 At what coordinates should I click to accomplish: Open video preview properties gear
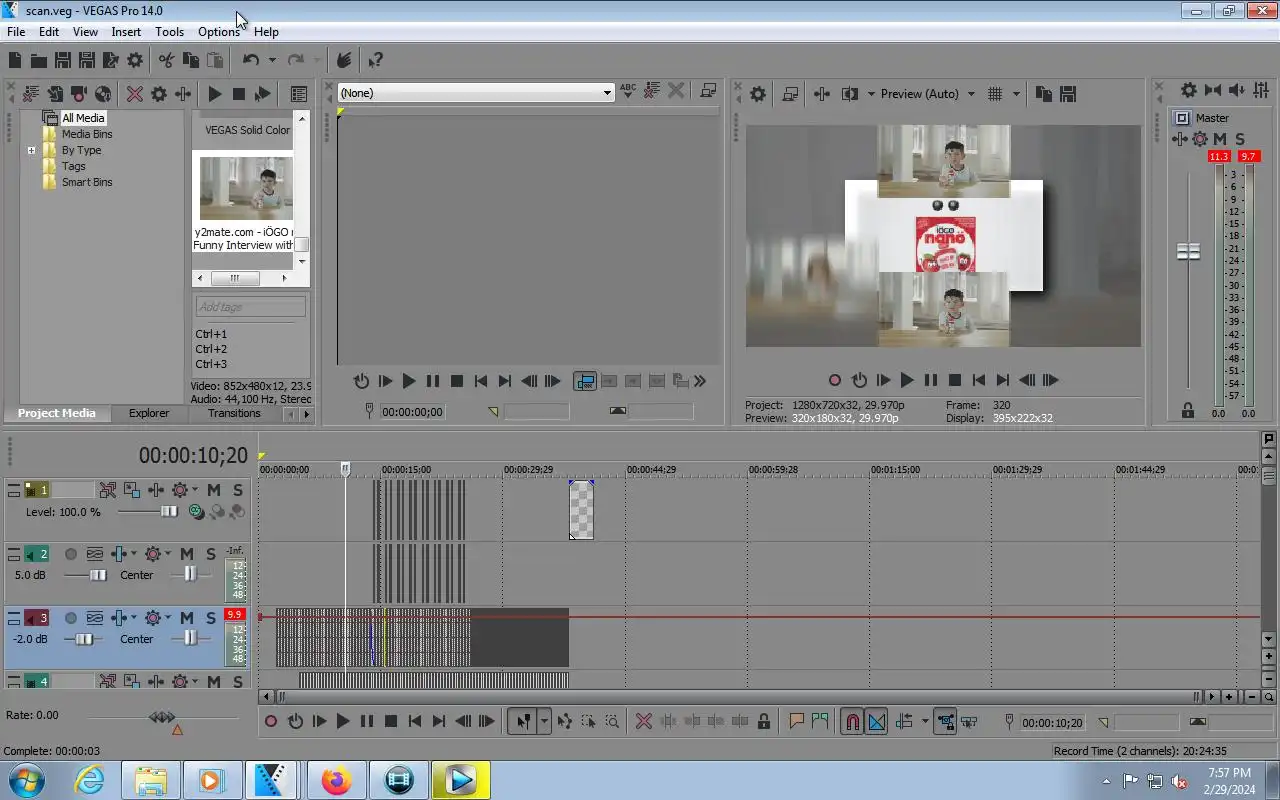coord(758,94)
